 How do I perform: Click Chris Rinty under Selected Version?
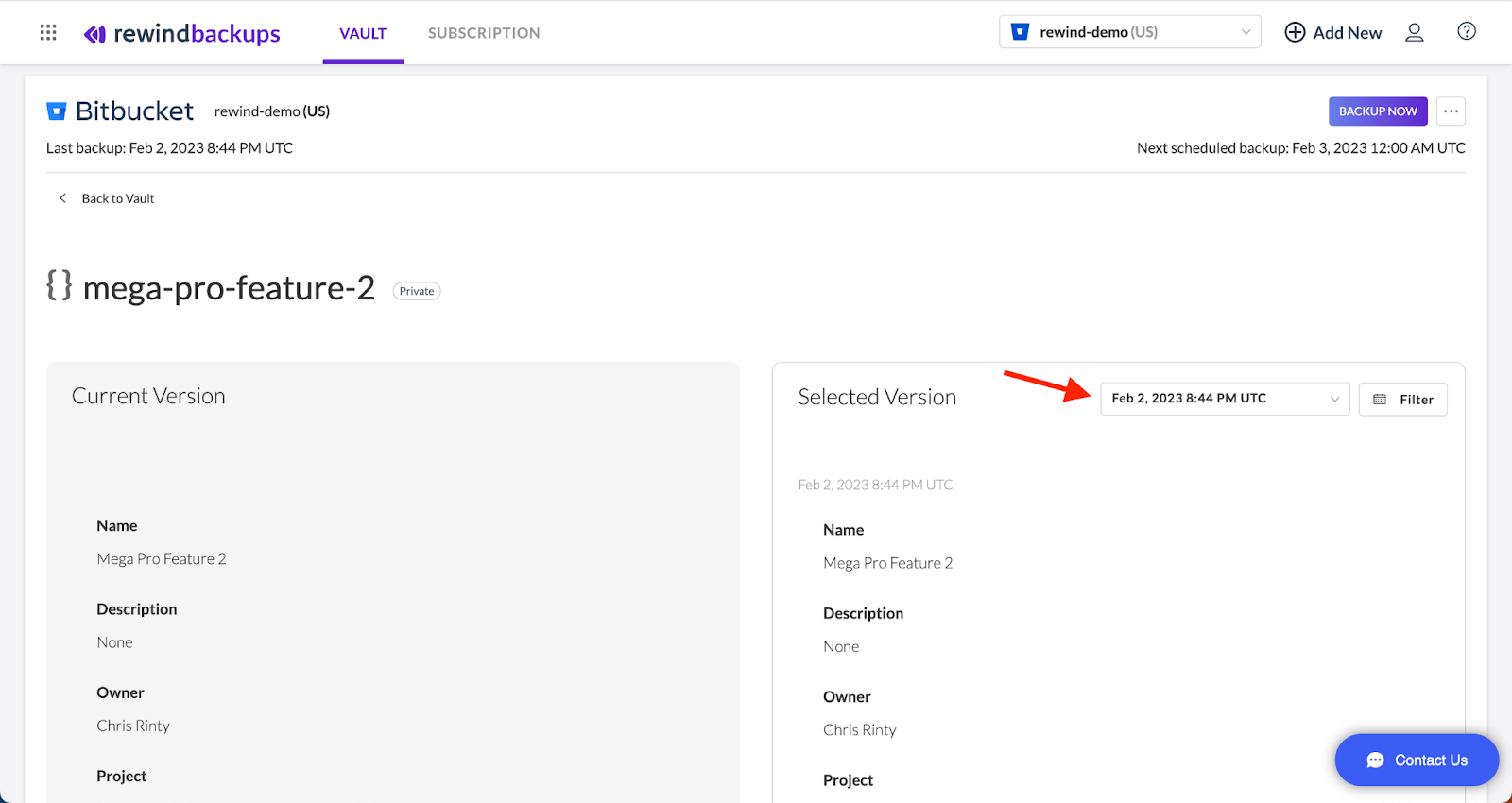click(860, 730)
